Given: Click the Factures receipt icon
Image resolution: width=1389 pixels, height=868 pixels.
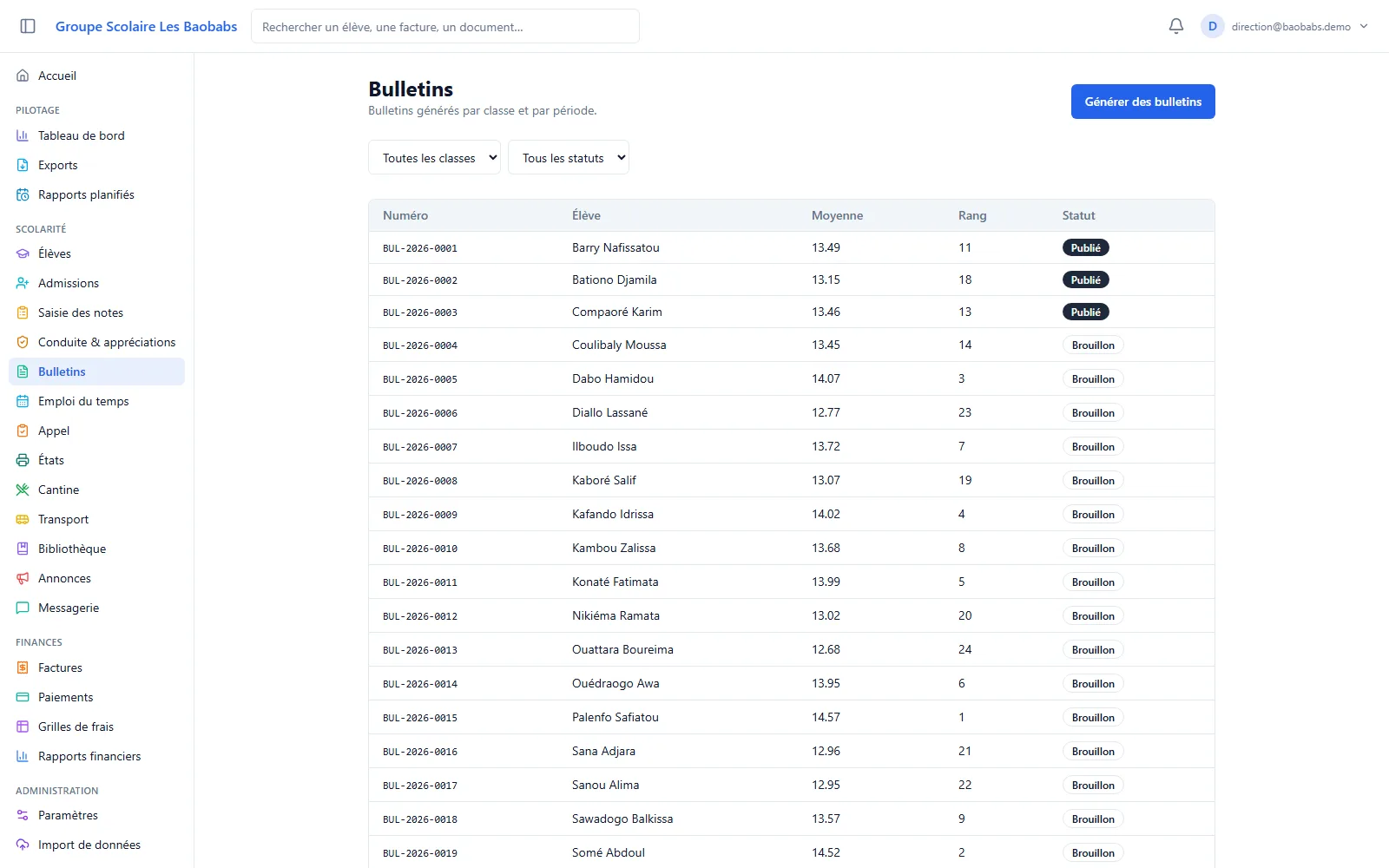Looking at the screenshot, I should 23,667.
